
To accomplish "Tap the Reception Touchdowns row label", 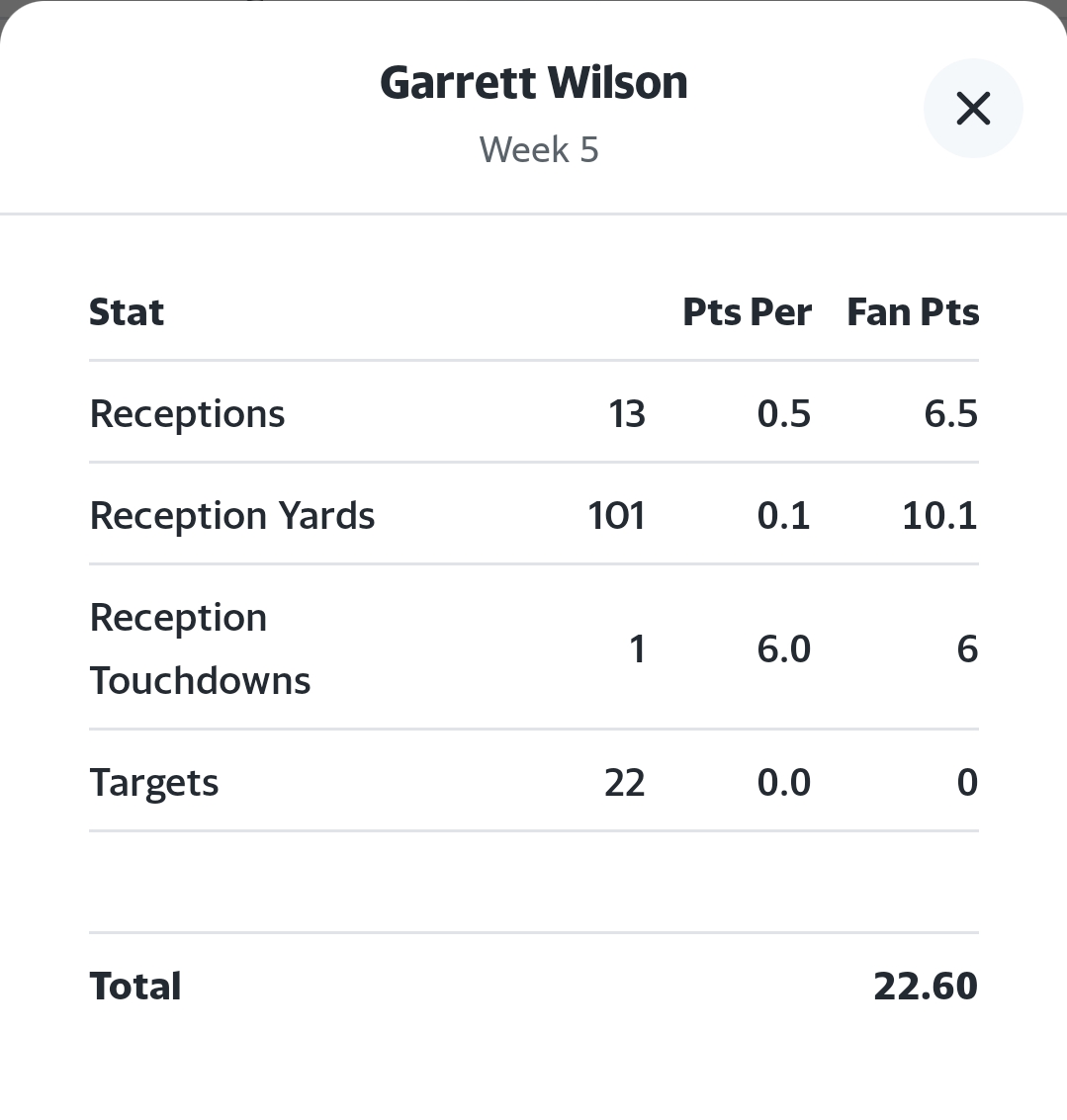I will tap(200, 648).
